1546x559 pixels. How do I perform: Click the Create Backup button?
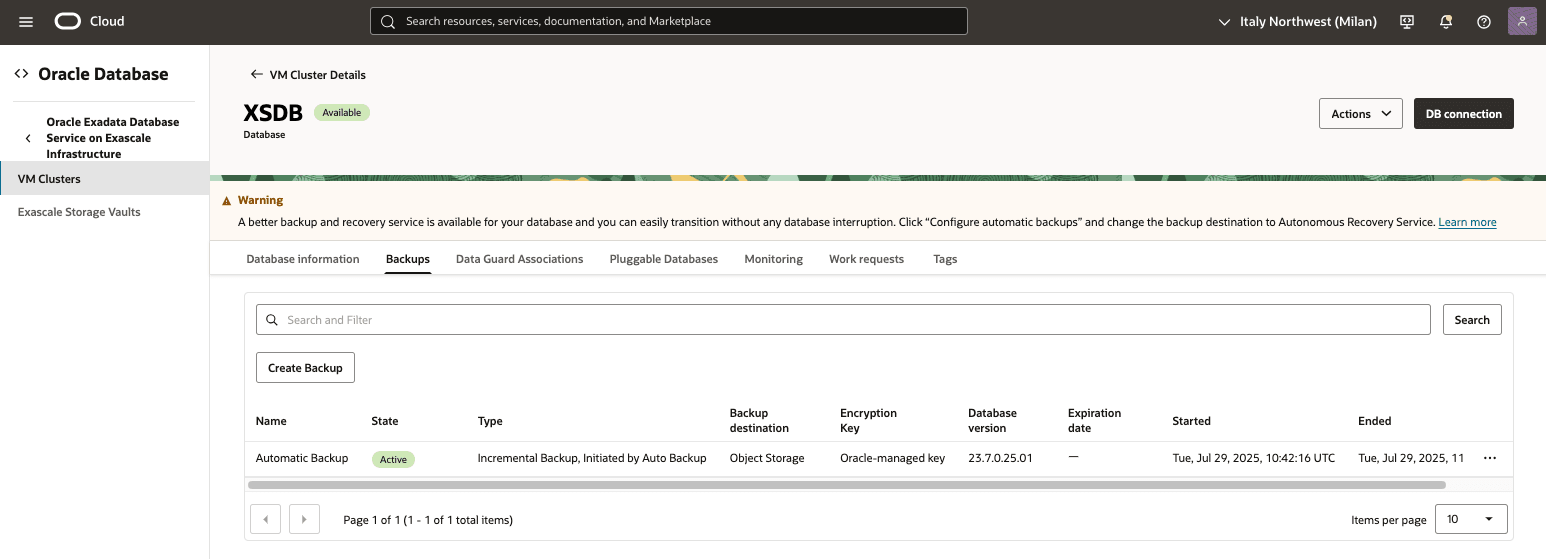(x=305, y=367)
